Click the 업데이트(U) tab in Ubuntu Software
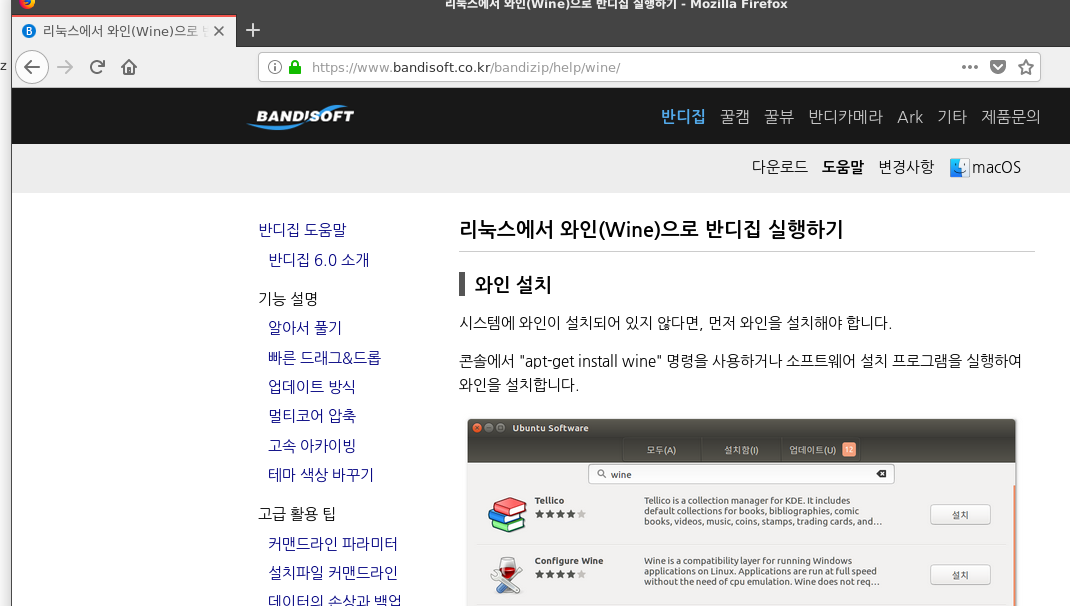 pos(821,450)
